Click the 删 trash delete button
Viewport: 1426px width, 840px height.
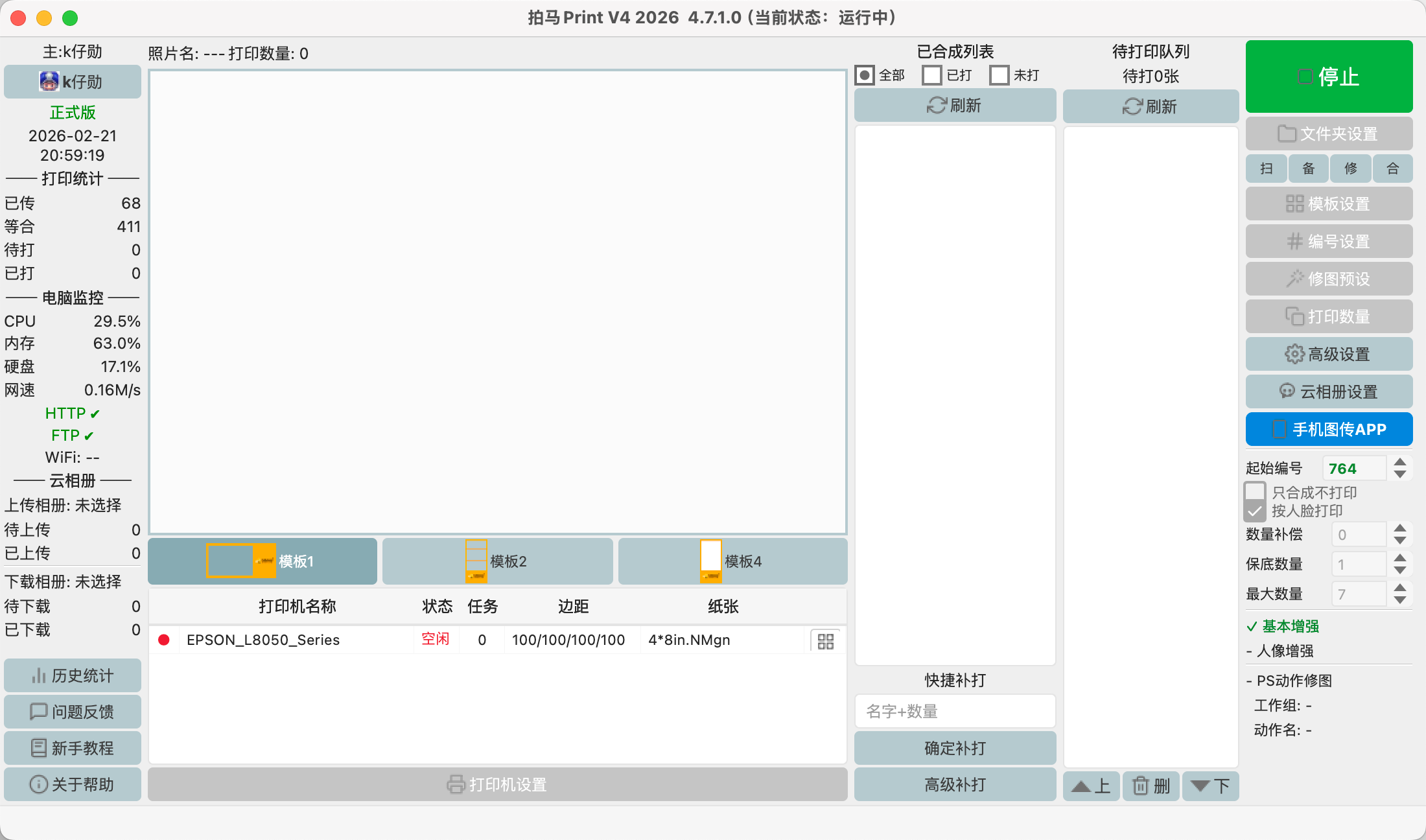pyautogui.click(x=1151, y=786)
